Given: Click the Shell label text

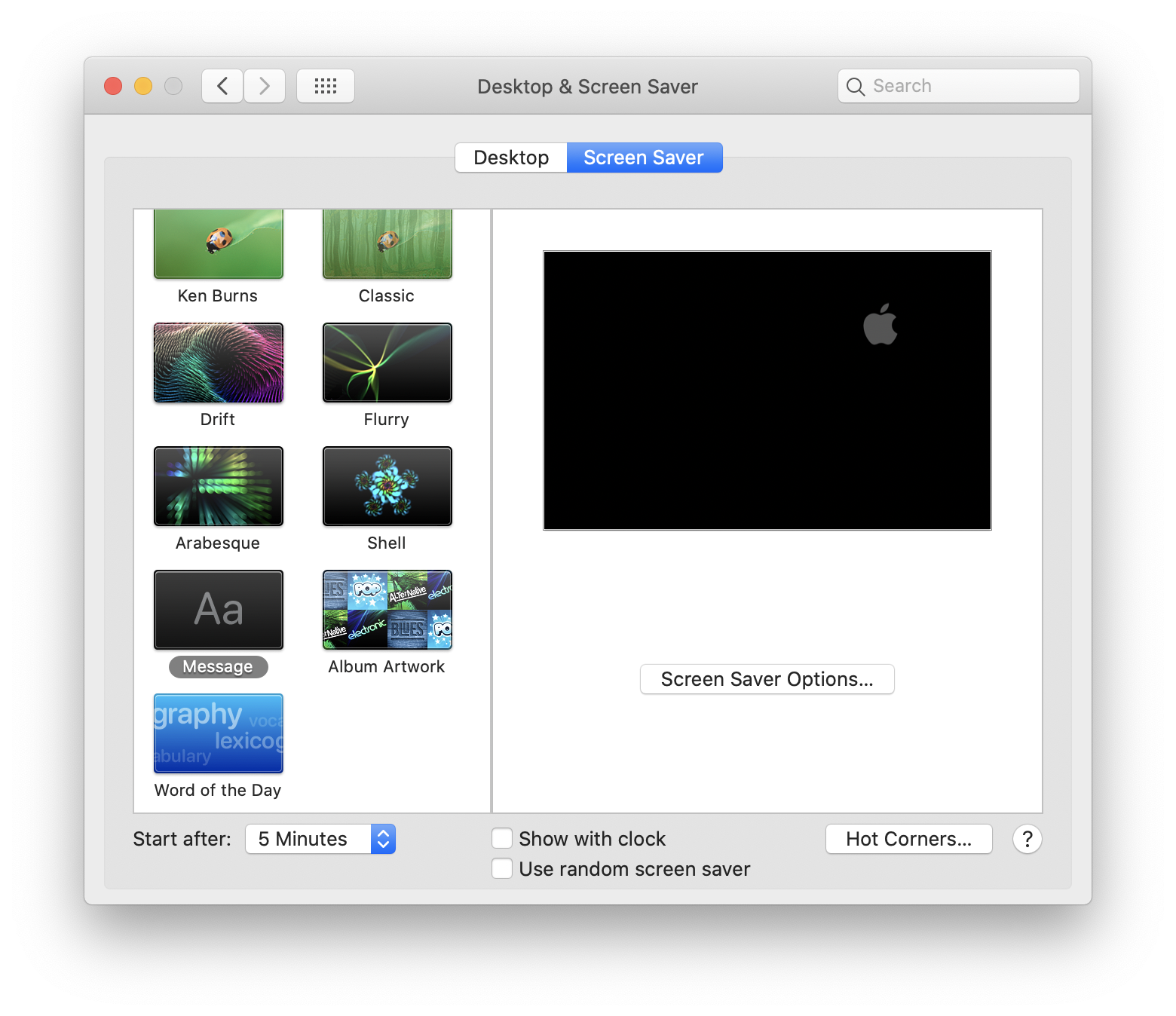Looking at the screenshot, I should (x=387, y=543).
